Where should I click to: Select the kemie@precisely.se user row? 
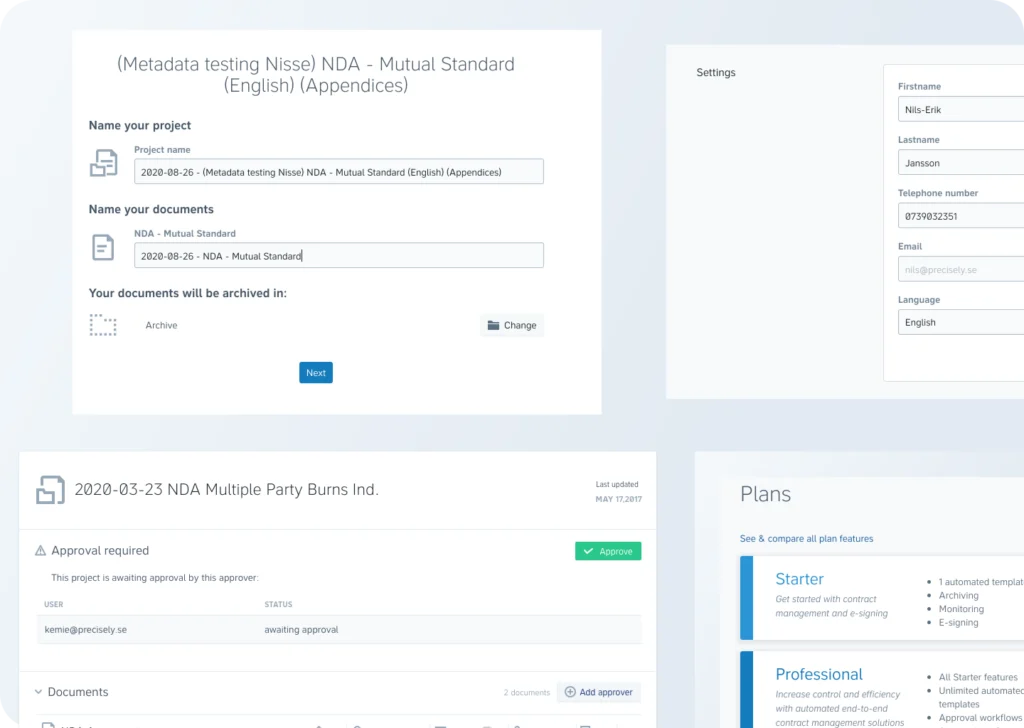click(x=340, y=629)
